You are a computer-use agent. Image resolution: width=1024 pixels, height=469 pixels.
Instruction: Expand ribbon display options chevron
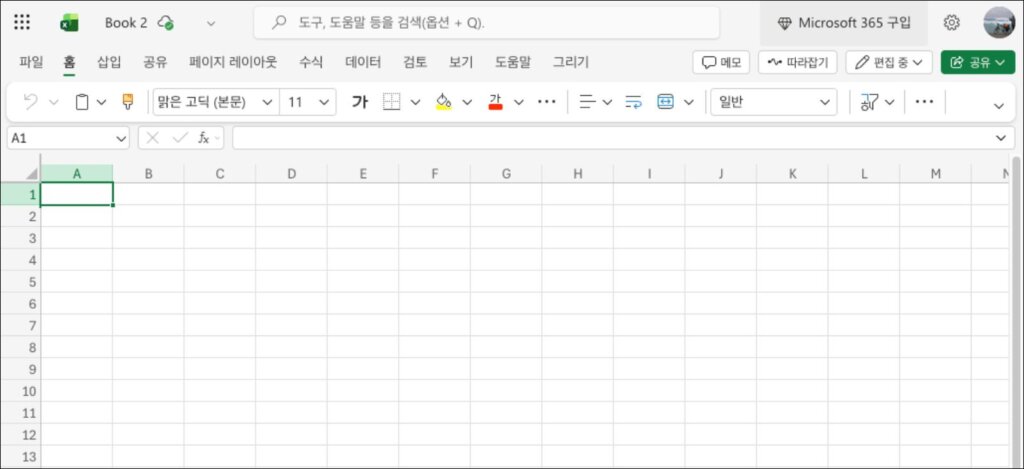tap(999, 106)
